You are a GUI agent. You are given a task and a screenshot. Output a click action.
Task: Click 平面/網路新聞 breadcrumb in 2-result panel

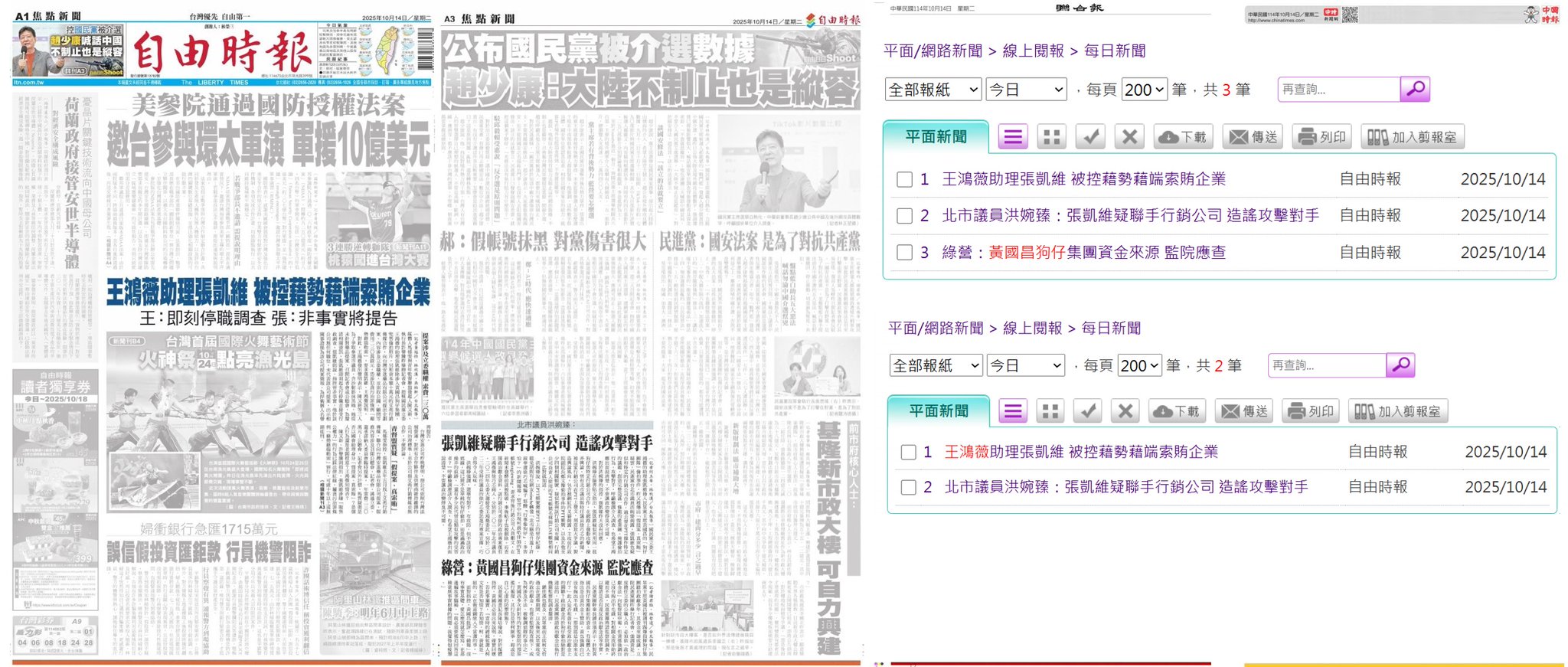tap(936, 328)
